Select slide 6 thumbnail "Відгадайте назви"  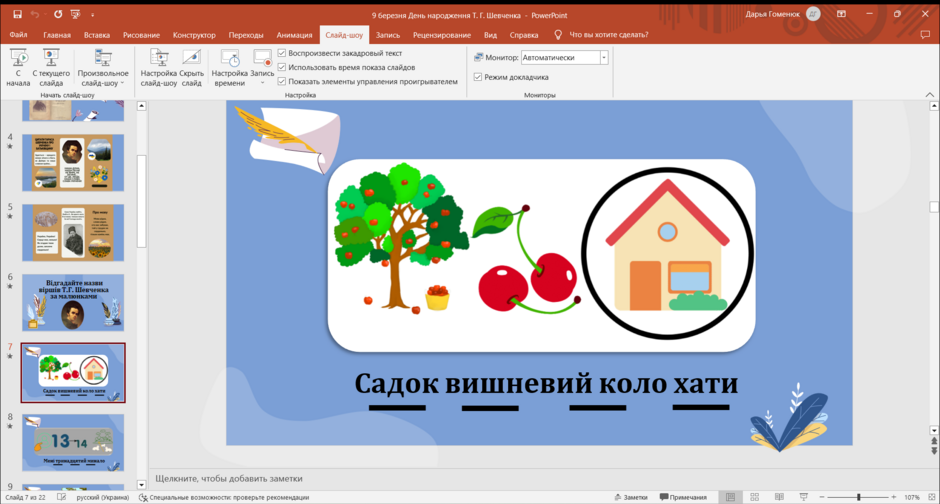73,303
